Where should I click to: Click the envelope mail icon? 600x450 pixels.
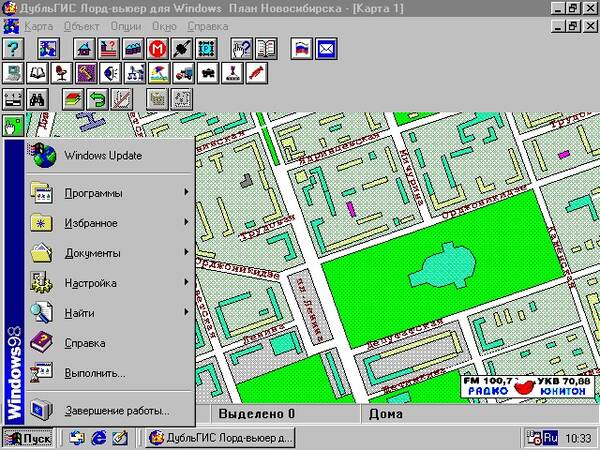click(x=326, y=49)
